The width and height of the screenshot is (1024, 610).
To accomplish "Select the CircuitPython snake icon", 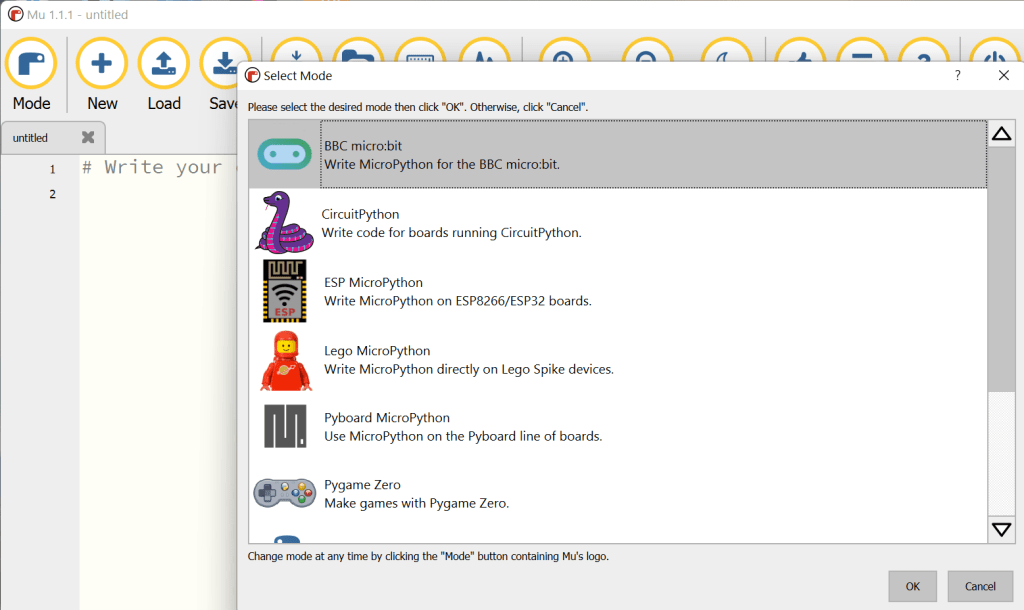I will point(284,222).
